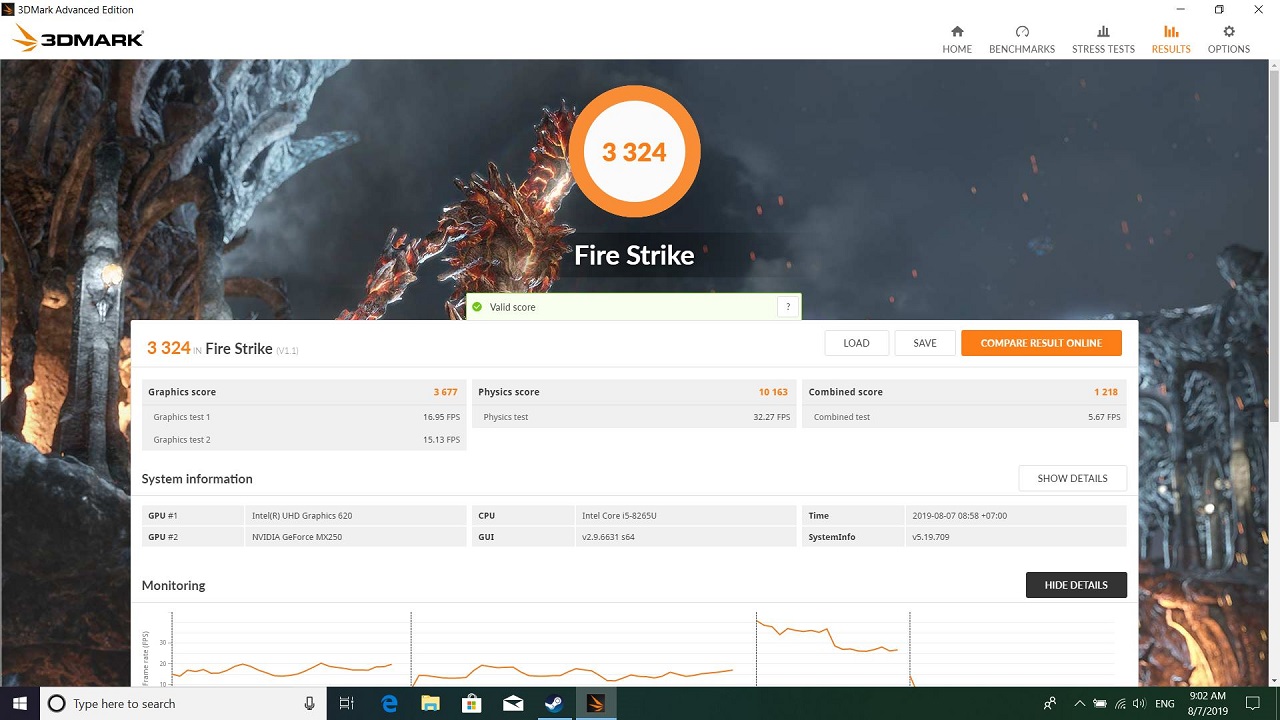
Task: Open File Explorer from the taskbar
Action: (430, 704)
